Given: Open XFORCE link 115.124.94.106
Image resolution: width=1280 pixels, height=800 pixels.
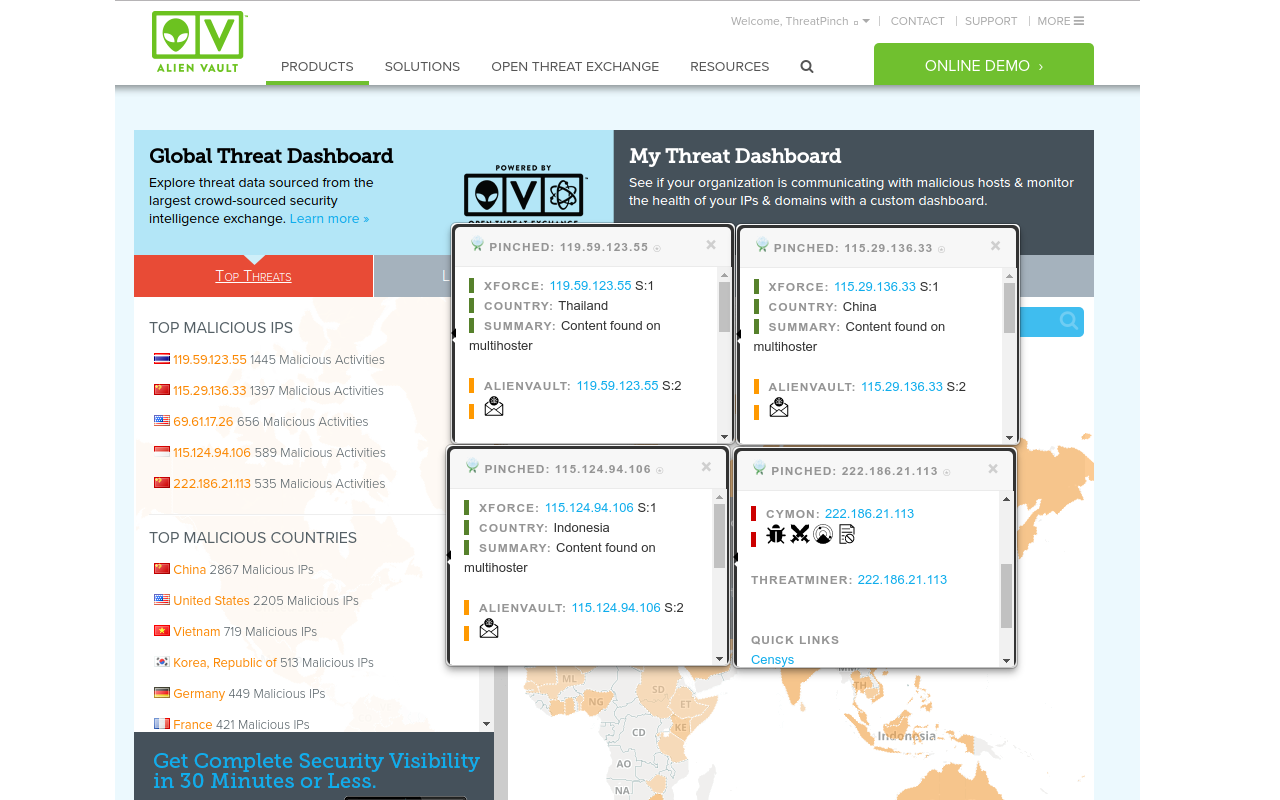Looking at the screenshot, I should tap(589, 508).
